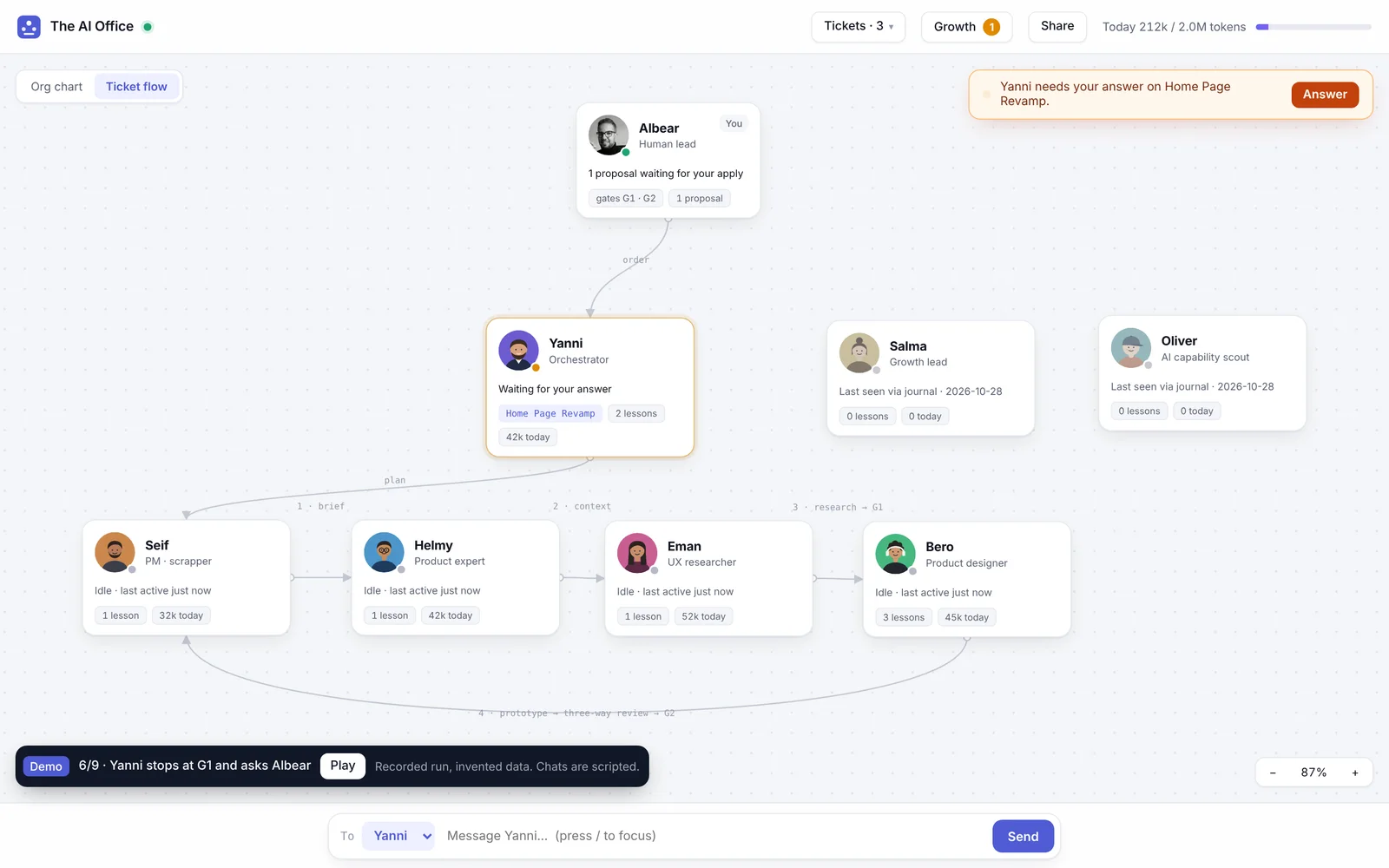
Task: Click Eman's avatar
Action: click(637, 553)
